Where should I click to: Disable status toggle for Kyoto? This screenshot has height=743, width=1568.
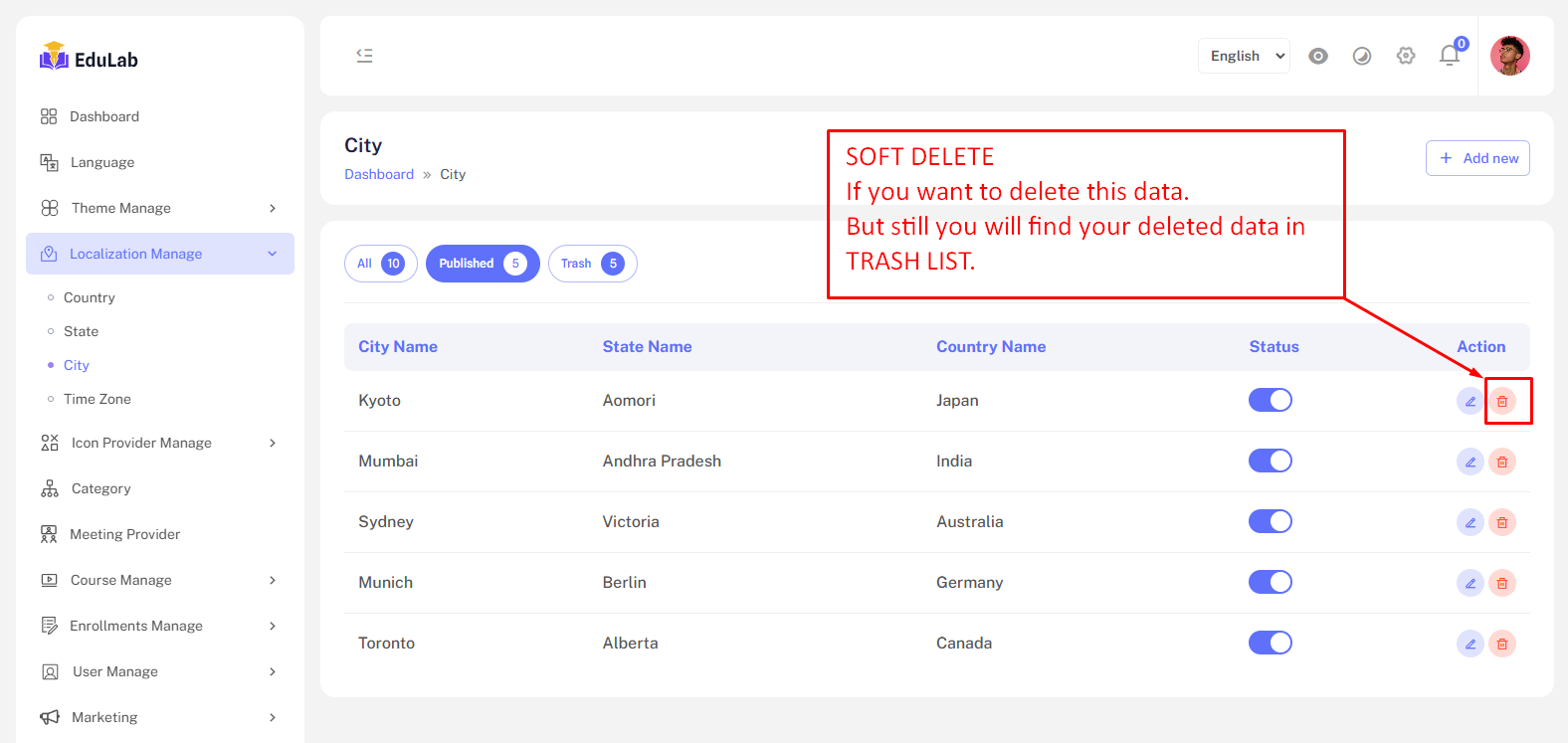pos(1271,400)
